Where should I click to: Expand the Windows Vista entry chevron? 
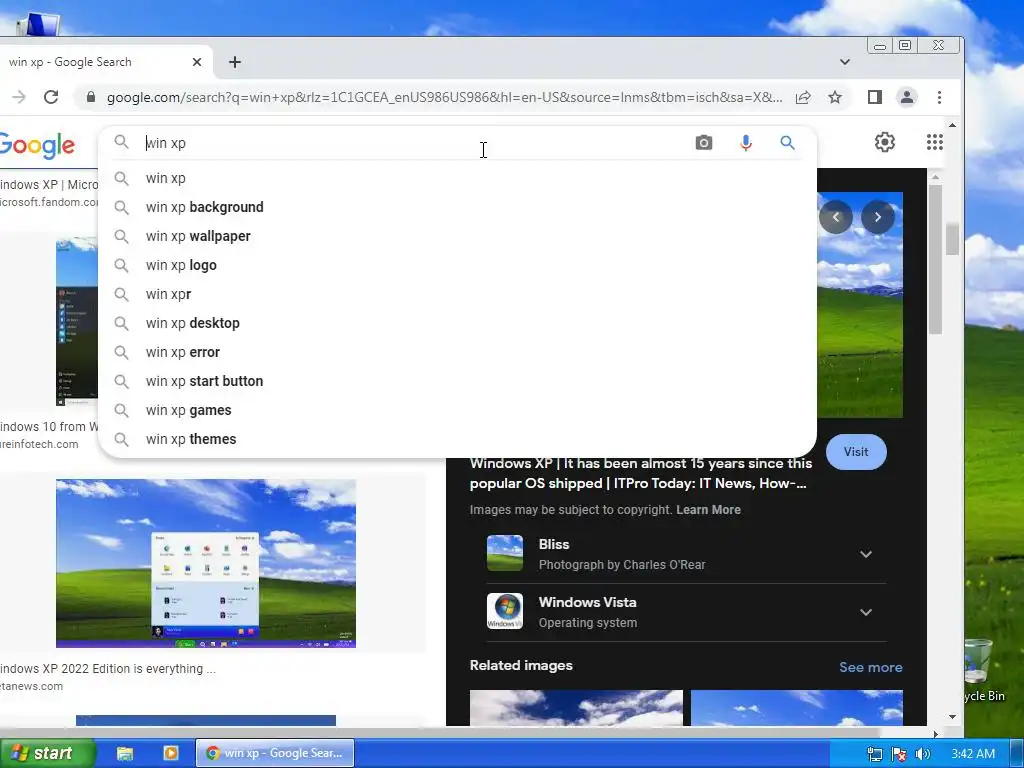(866, 613)
